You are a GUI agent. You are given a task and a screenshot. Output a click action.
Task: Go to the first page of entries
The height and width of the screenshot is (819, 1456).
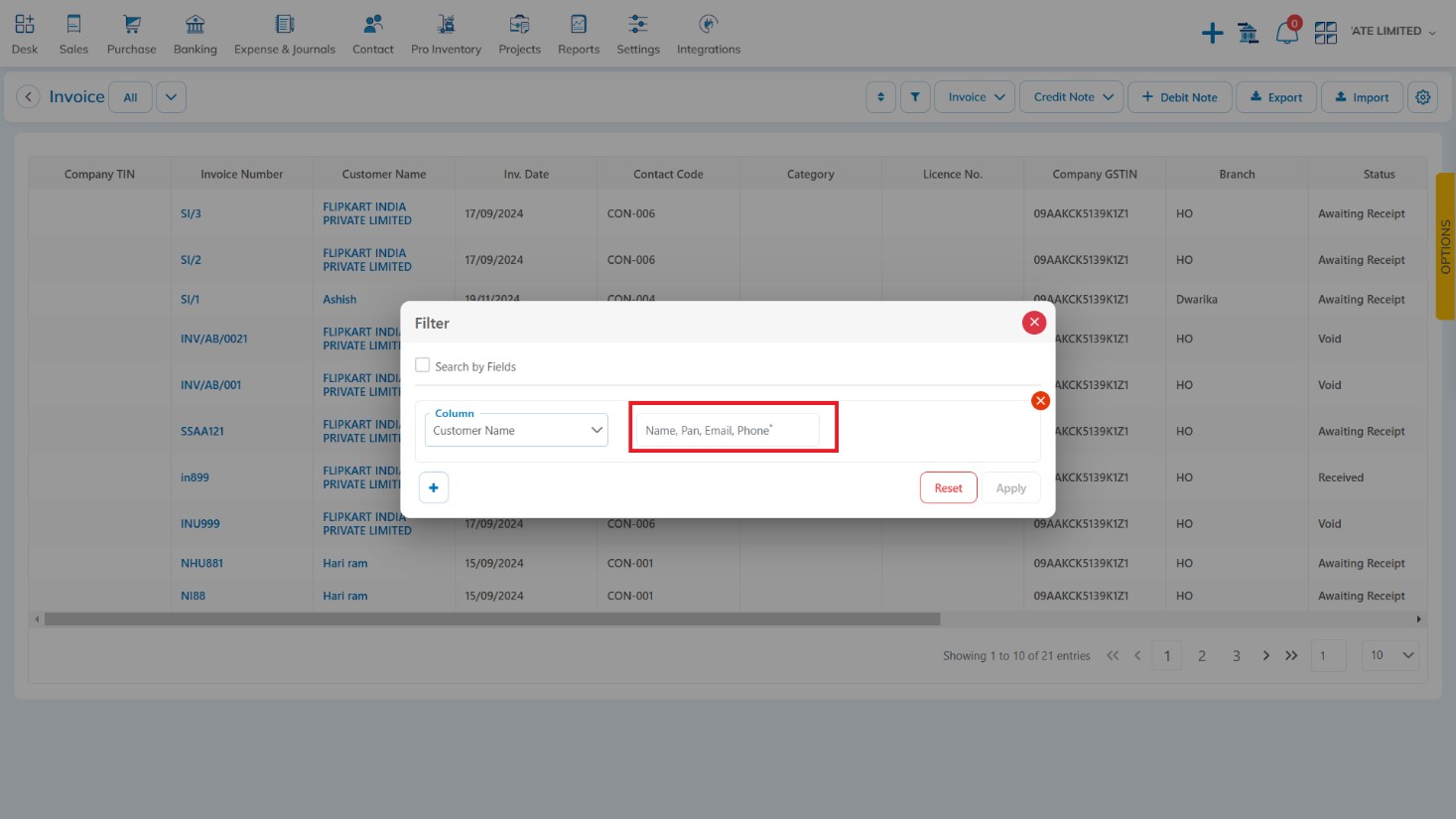tap(1113, 655)
